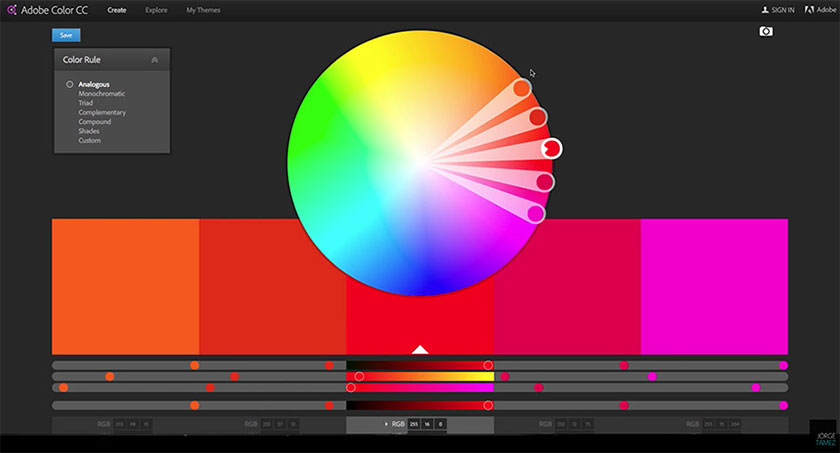The width and height of the screenshot is (840, 453).
Task: Click the Adobe Color CC logo icon
Action: click(10, 10)
